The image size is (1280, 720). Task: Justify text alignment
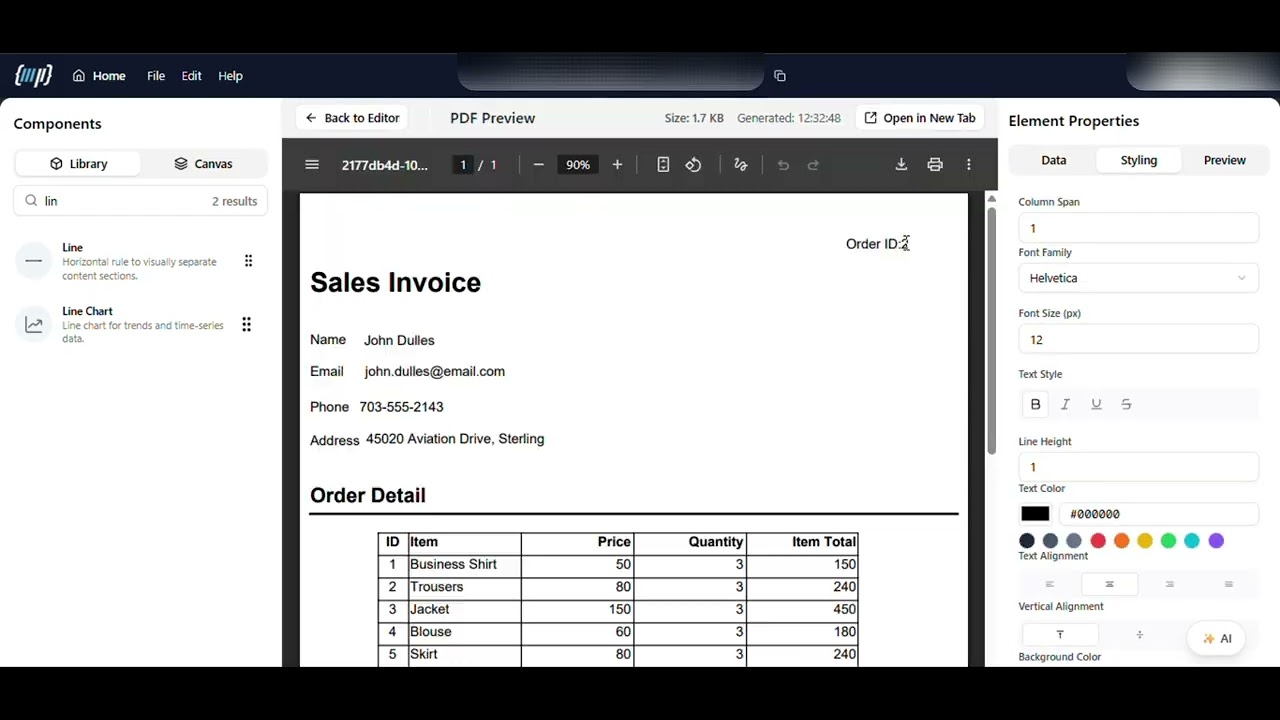1228,584
